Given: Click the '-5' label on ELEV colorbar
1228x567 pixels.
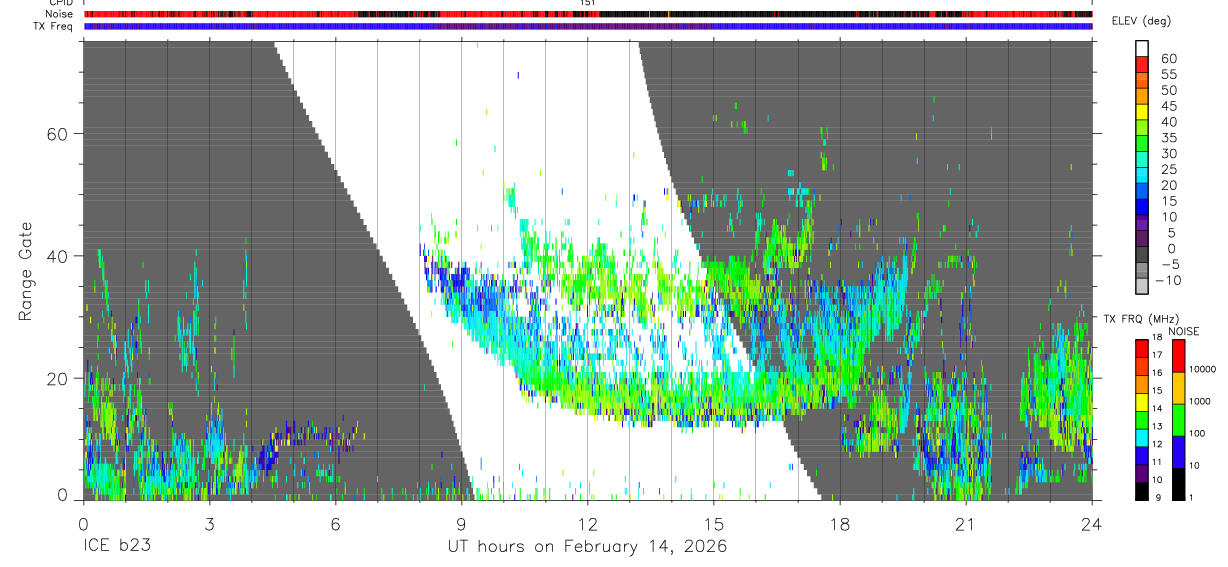Looking at the screenshot, I should point(1170,265).
